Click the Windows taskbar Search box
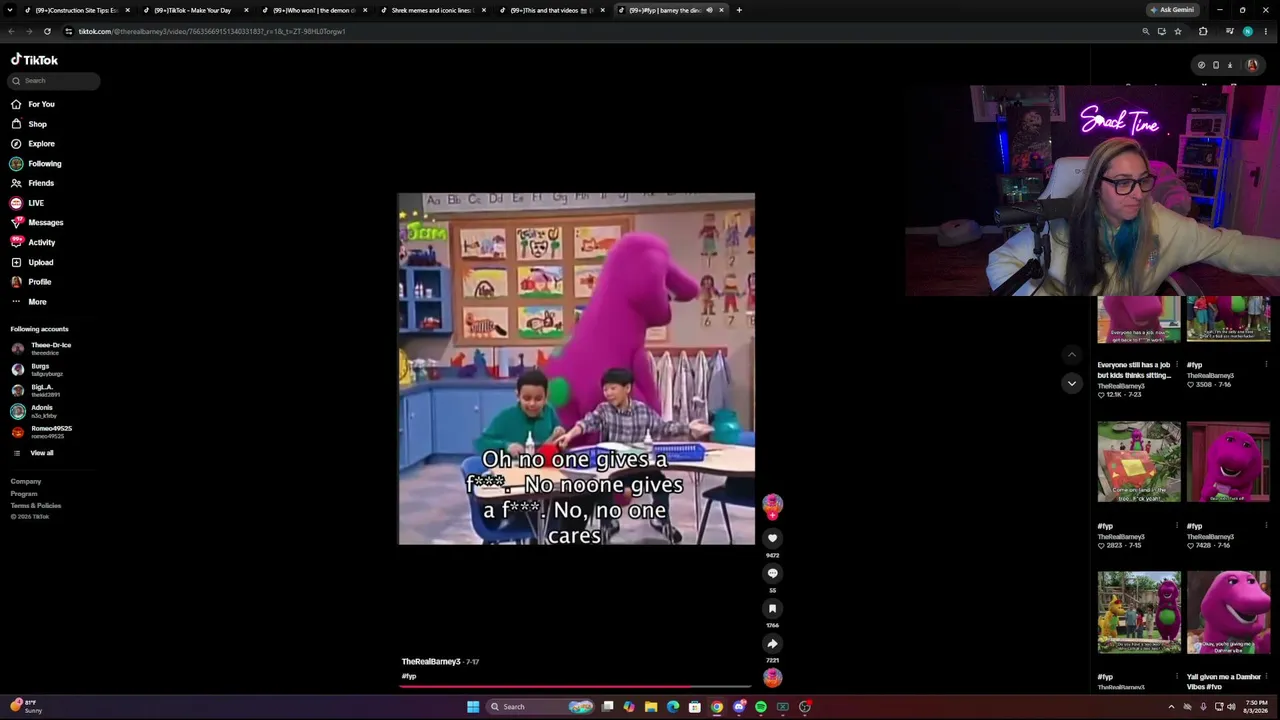Image resolution: width=1280 pixels, height=720 pixels. (540, 707)
